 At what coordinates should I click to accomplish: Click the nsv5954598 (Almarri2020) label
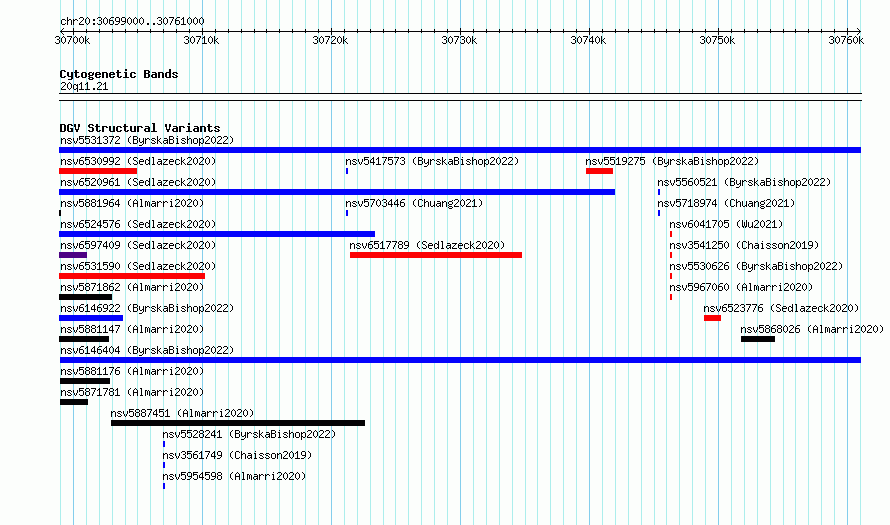(234, 476)
